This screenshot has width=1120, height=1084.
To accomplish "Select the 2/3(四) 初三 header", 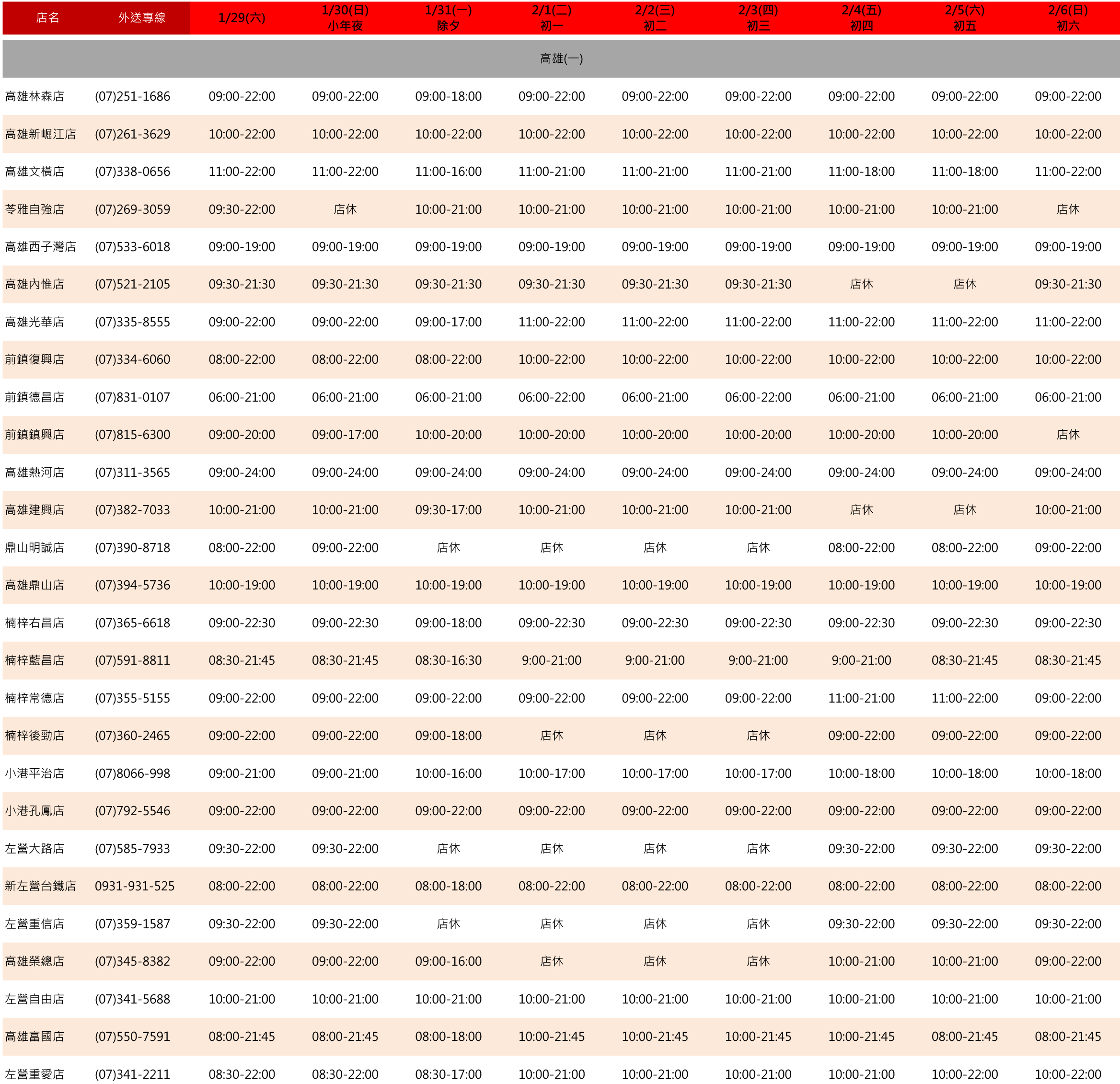I will tap(758, 18).
